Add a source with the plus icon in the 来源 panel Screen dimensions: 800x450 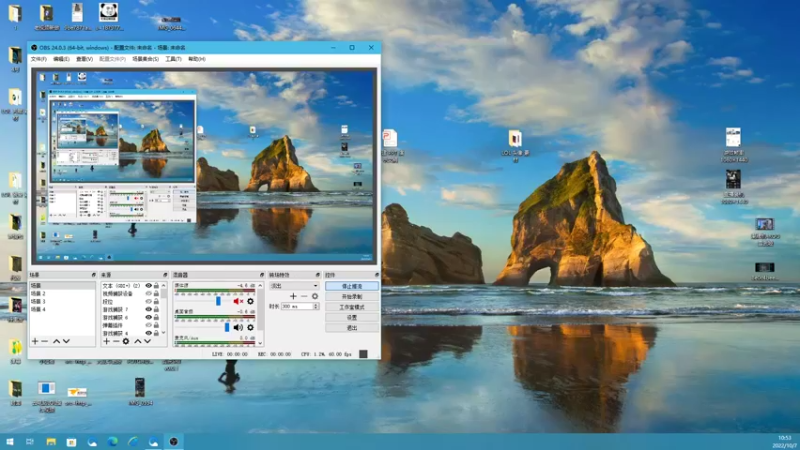106,341
